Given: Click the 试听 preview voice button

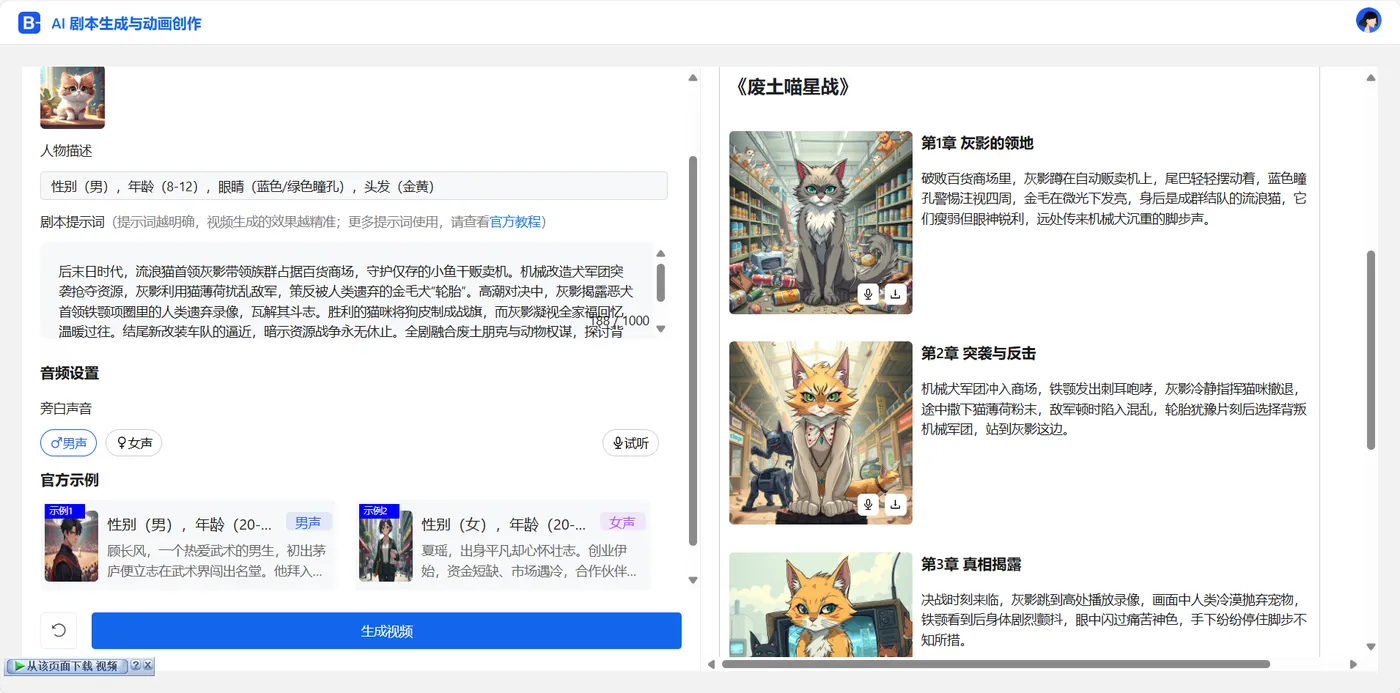Looking at the screenshot, I should coord(630,443).
